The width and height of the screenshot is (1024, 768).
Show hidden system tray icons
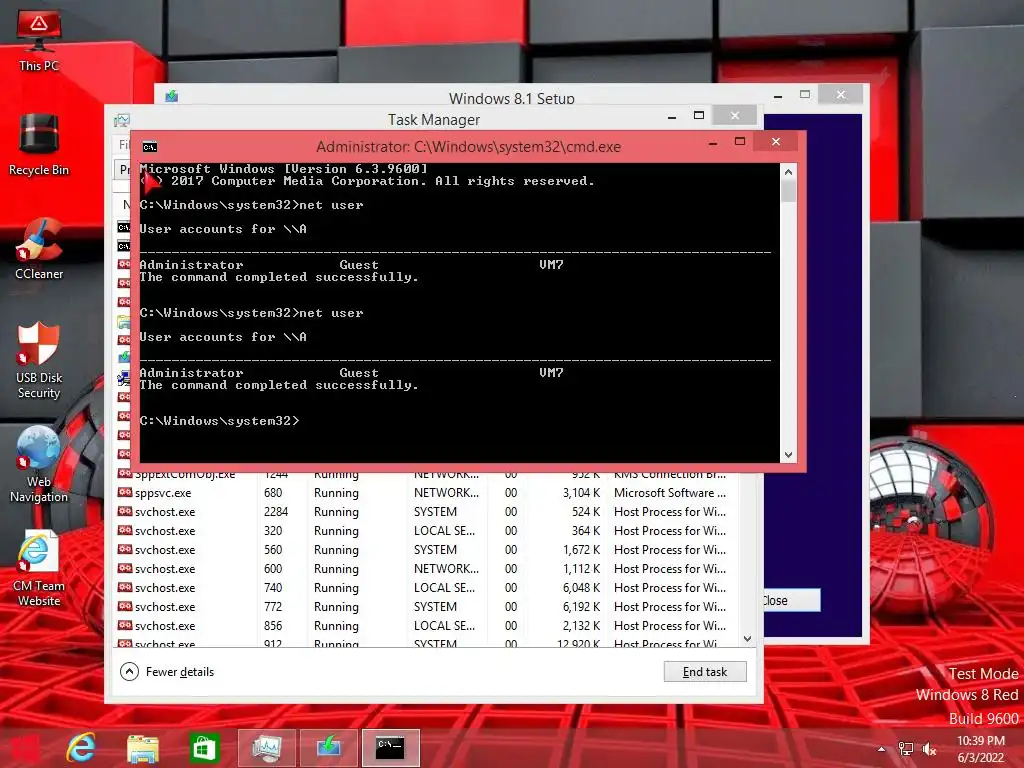(882, 749)
